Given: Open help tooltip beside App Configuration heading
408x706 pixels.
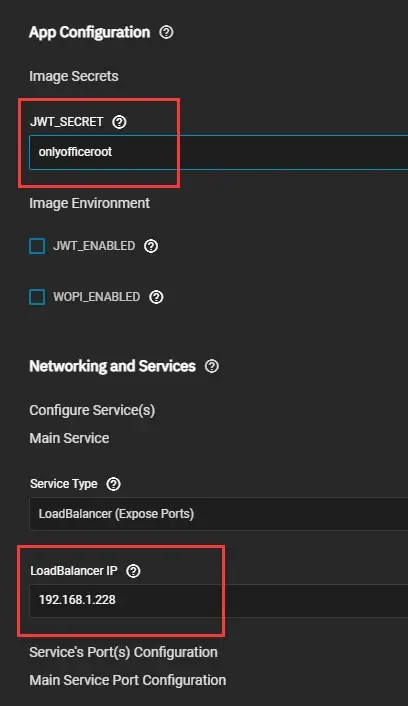Looking at the screenshot, I should [x=166, y=32].
